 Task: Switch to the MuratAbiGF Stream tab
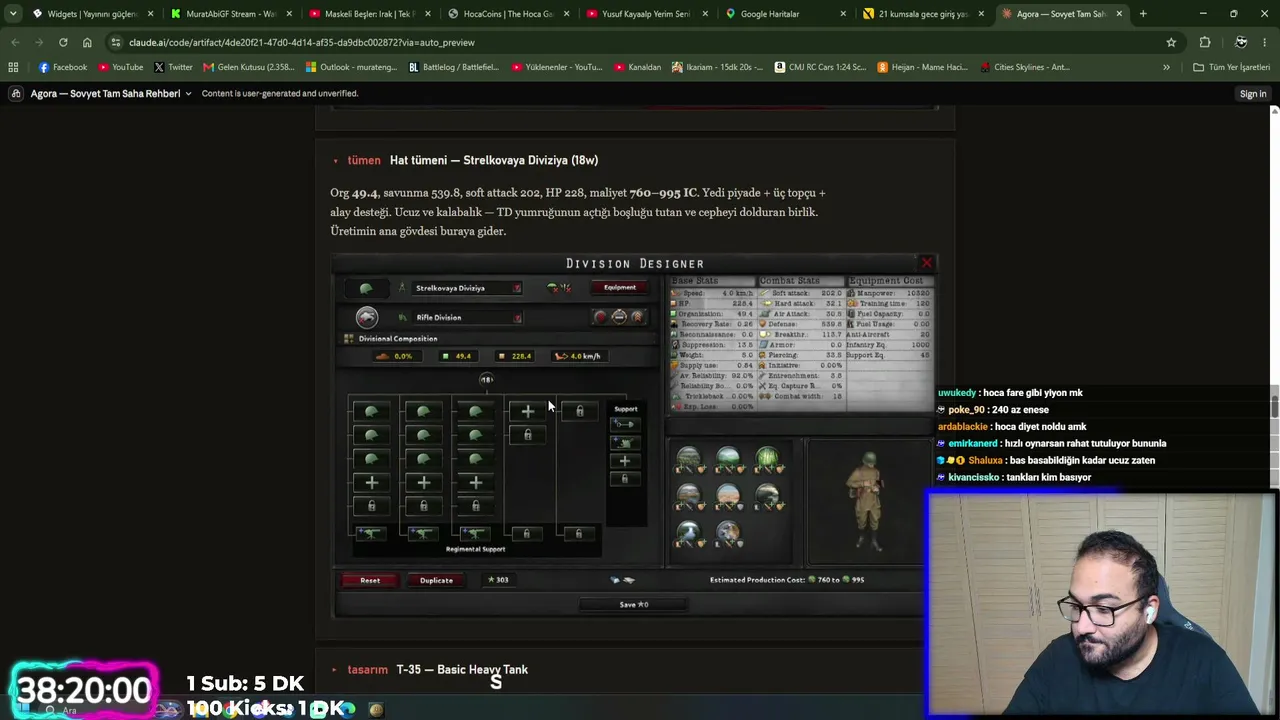point(232,14)
